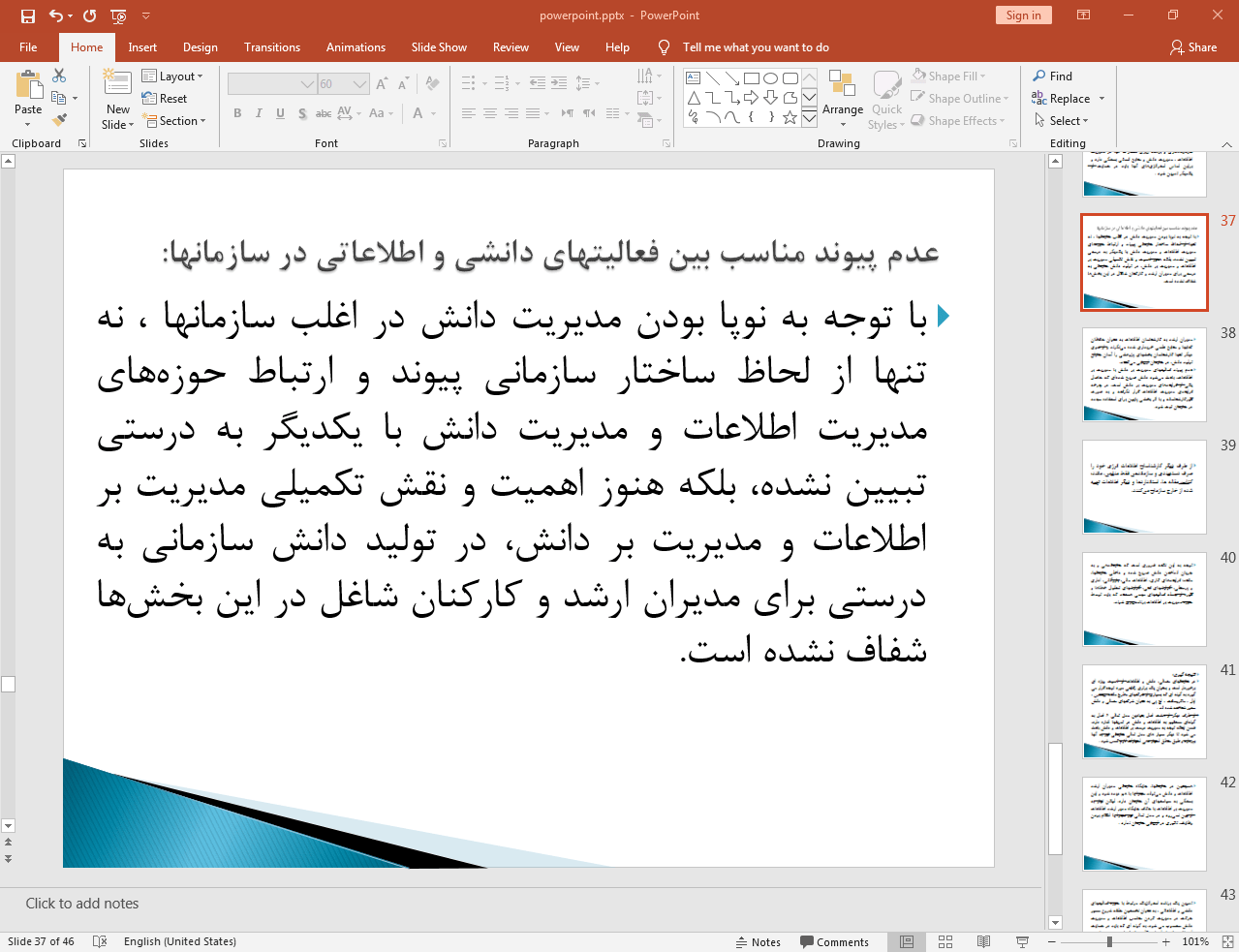Justify paragraph text
Image resolution: width=1239 pixels, height=952 pixels.
(x=533, y=113)
